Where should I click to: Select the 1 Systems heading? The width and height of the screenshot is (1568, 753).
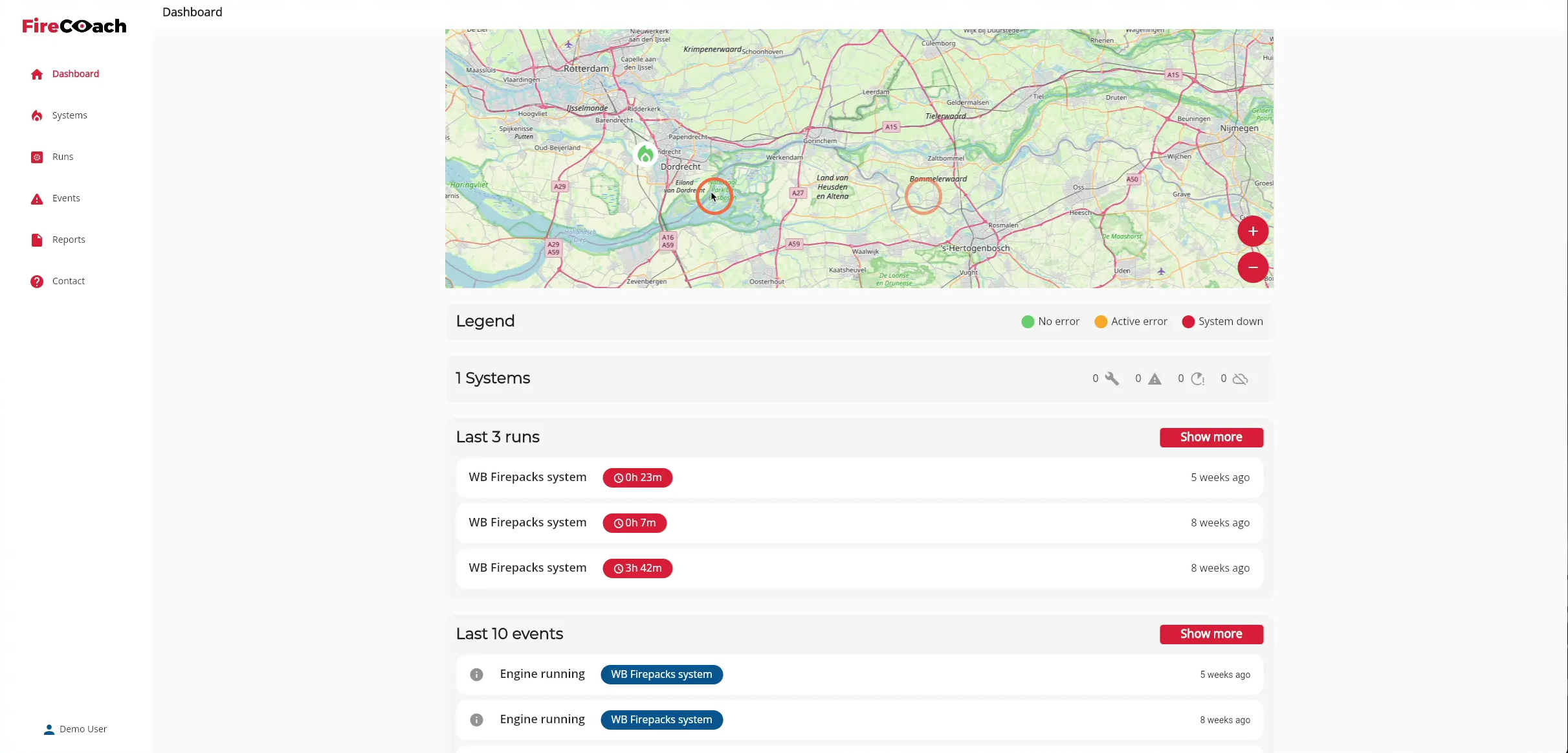coord(492,378)
